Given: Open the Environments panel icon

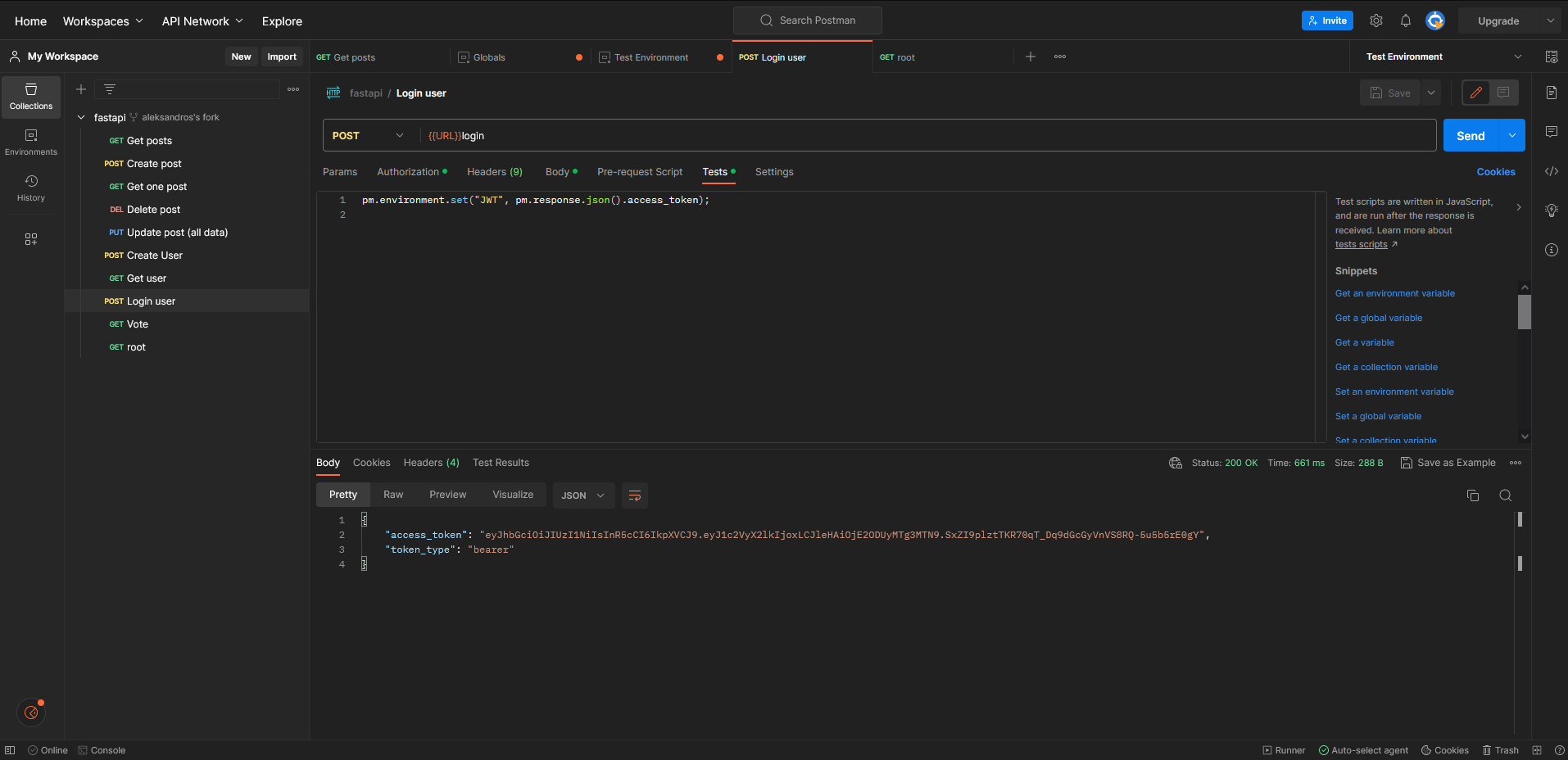Looking at the screenshot, I should (30, 141).
